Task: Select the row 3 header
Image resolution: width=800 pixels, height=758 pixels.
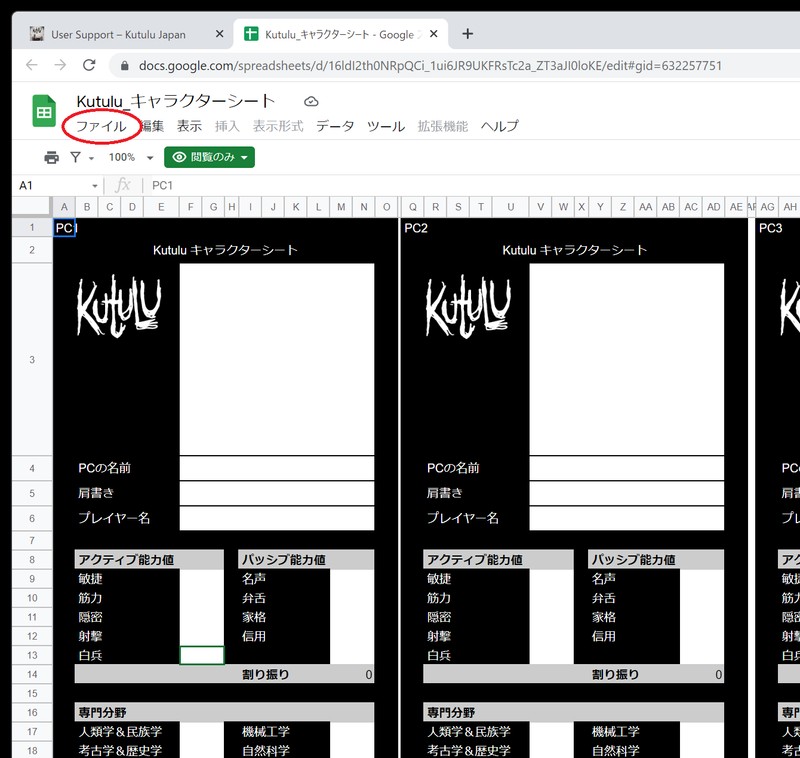Action: pos(32,360)
